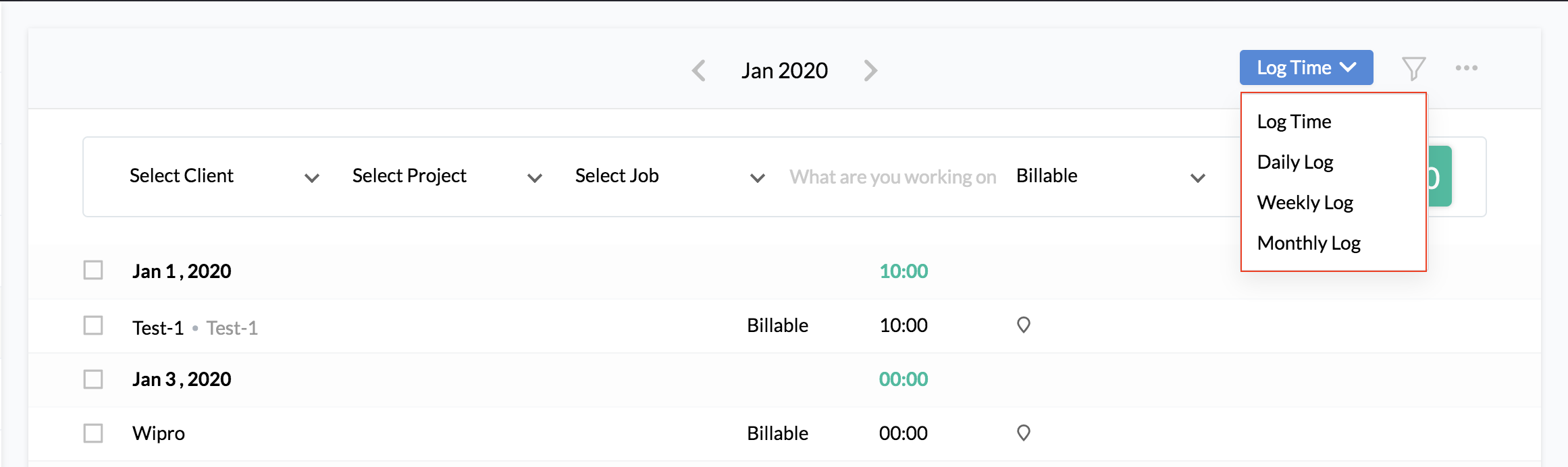Click the green timer button
The image size is (1568, 467).
pos(1439,177)
